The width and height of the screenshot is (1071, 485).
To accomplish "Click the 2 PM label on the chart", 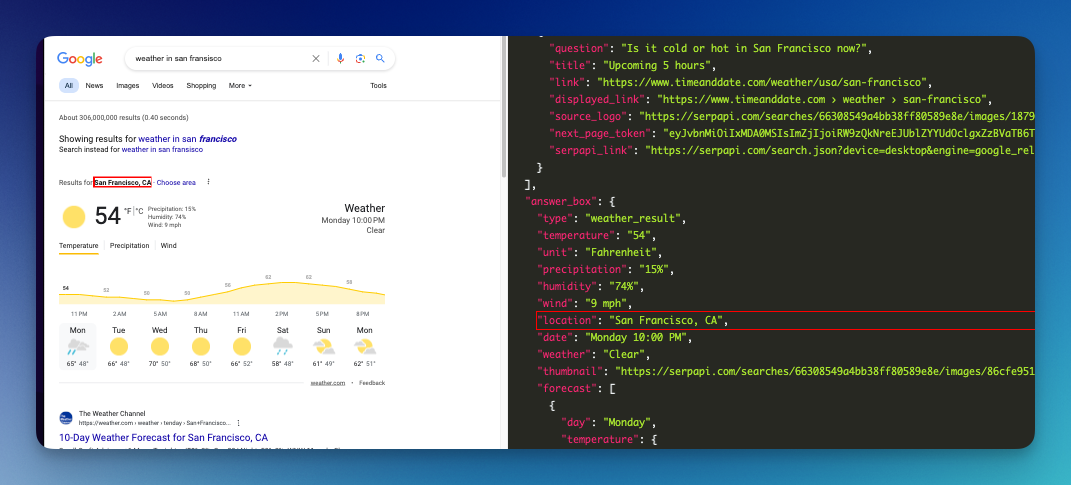I will point(282,314).
